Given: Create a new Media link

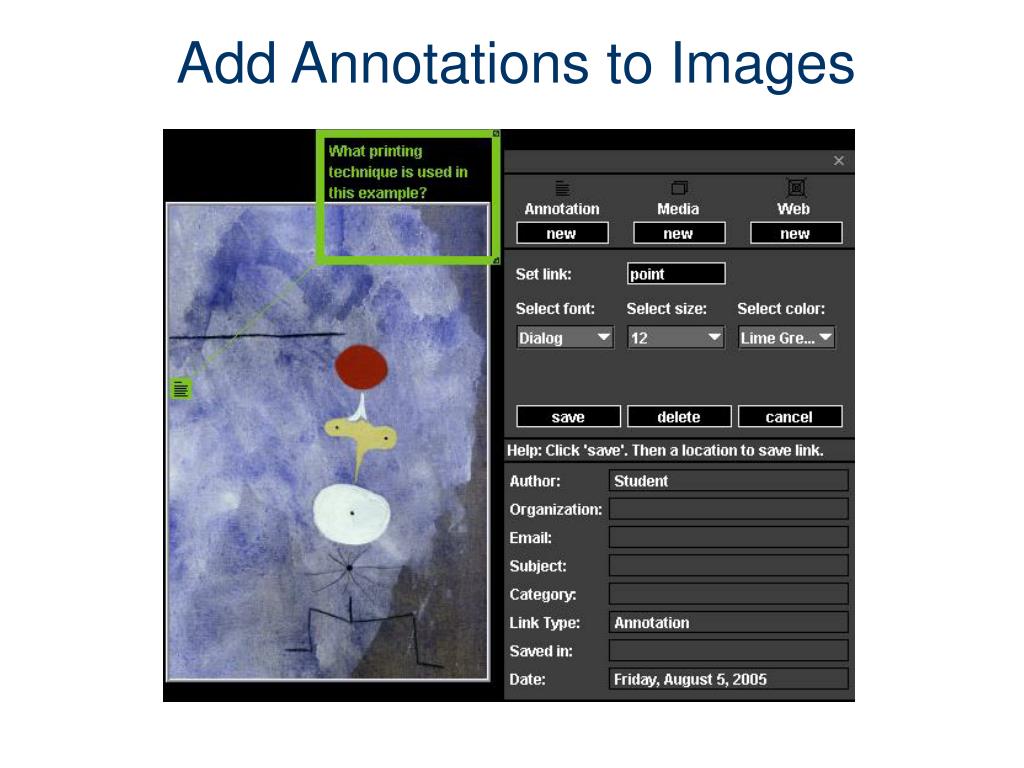Looking at the screenshot, I should [x=679, y=233].
